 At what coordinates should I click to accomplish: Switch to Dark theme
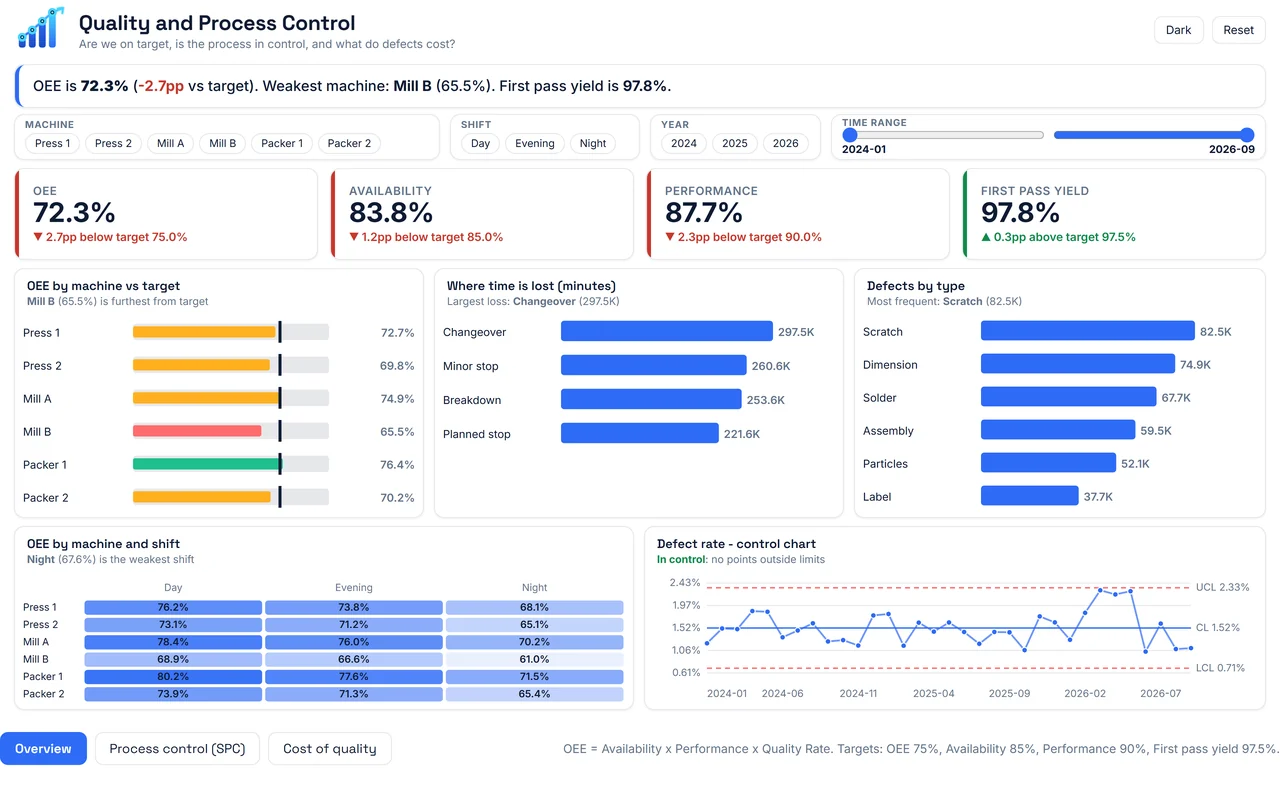point(1179,30)
